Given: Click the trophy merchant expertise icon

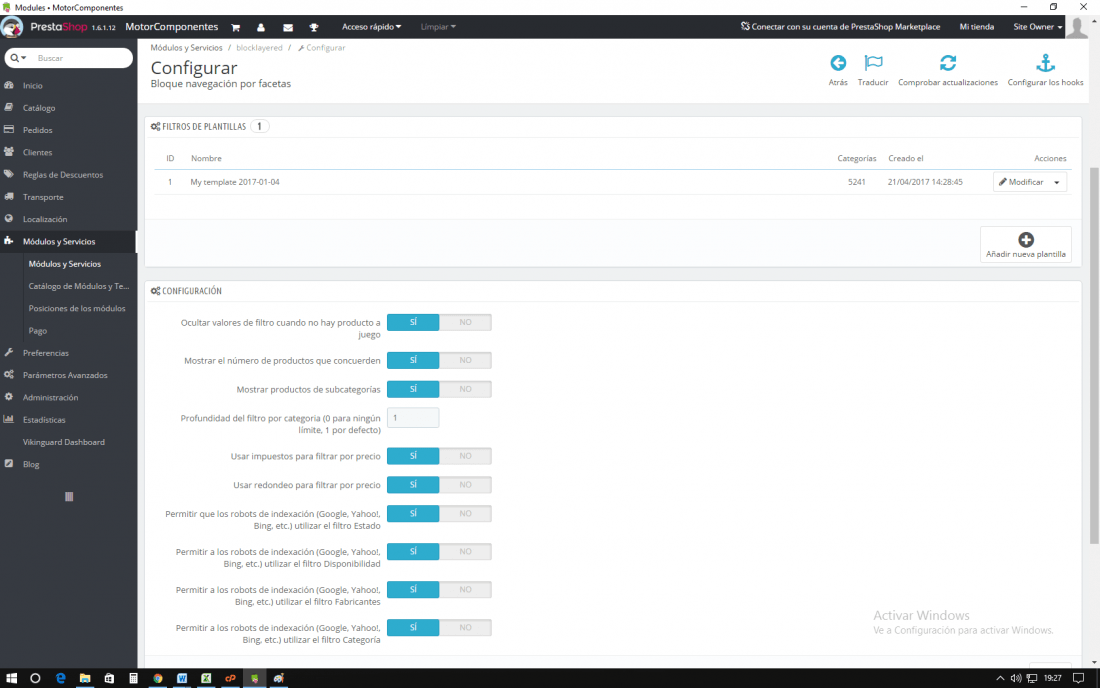Looking at the screenshot, I should tap(314, 27).
